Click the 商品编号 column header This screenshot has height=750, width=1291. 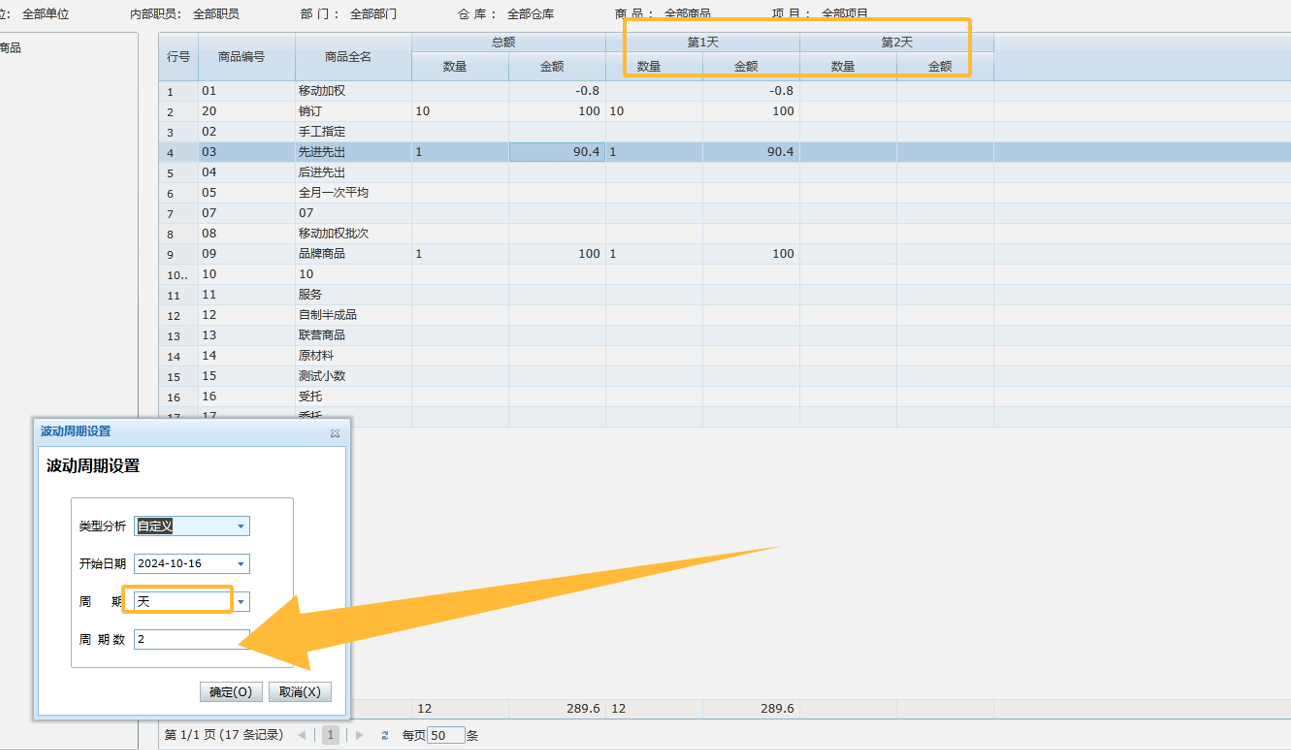coord(242,57)
